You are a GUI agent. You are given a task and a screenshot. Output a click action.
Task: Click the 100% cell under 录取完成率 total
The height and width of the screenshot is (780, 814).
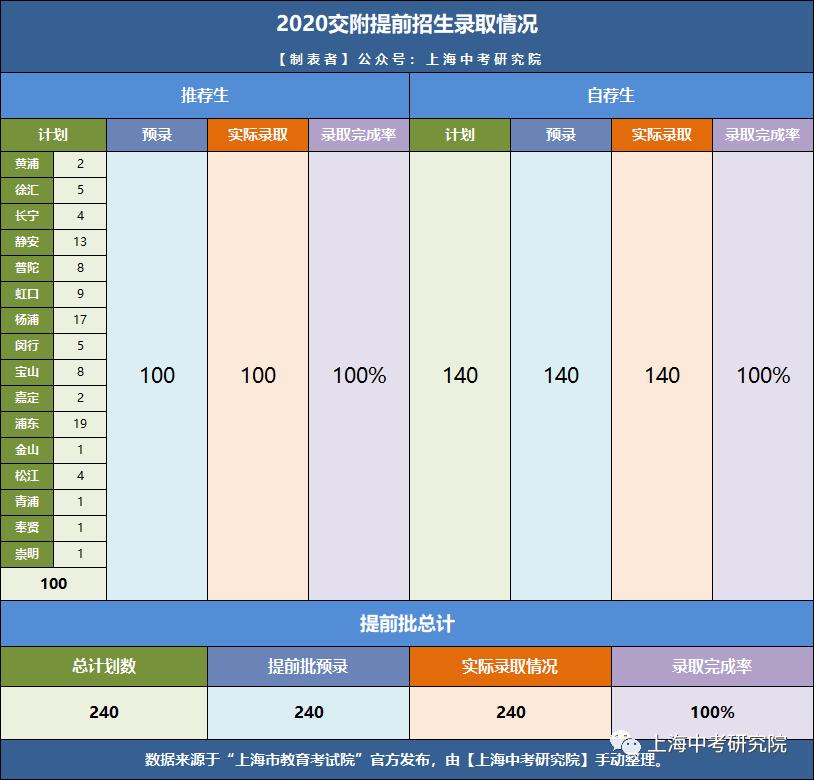tap(711, 713)
